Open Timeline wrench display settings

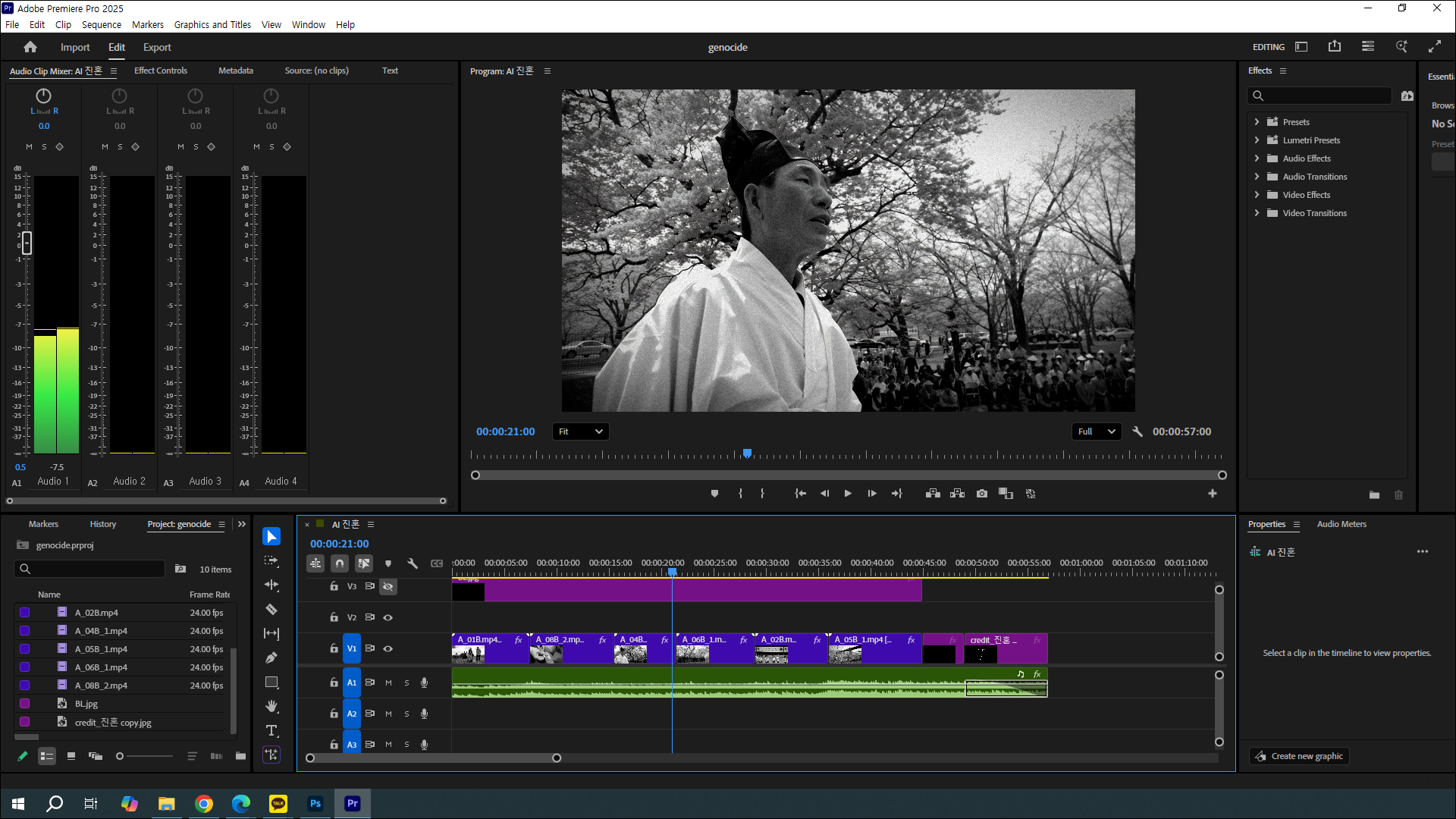coord(413,563)
